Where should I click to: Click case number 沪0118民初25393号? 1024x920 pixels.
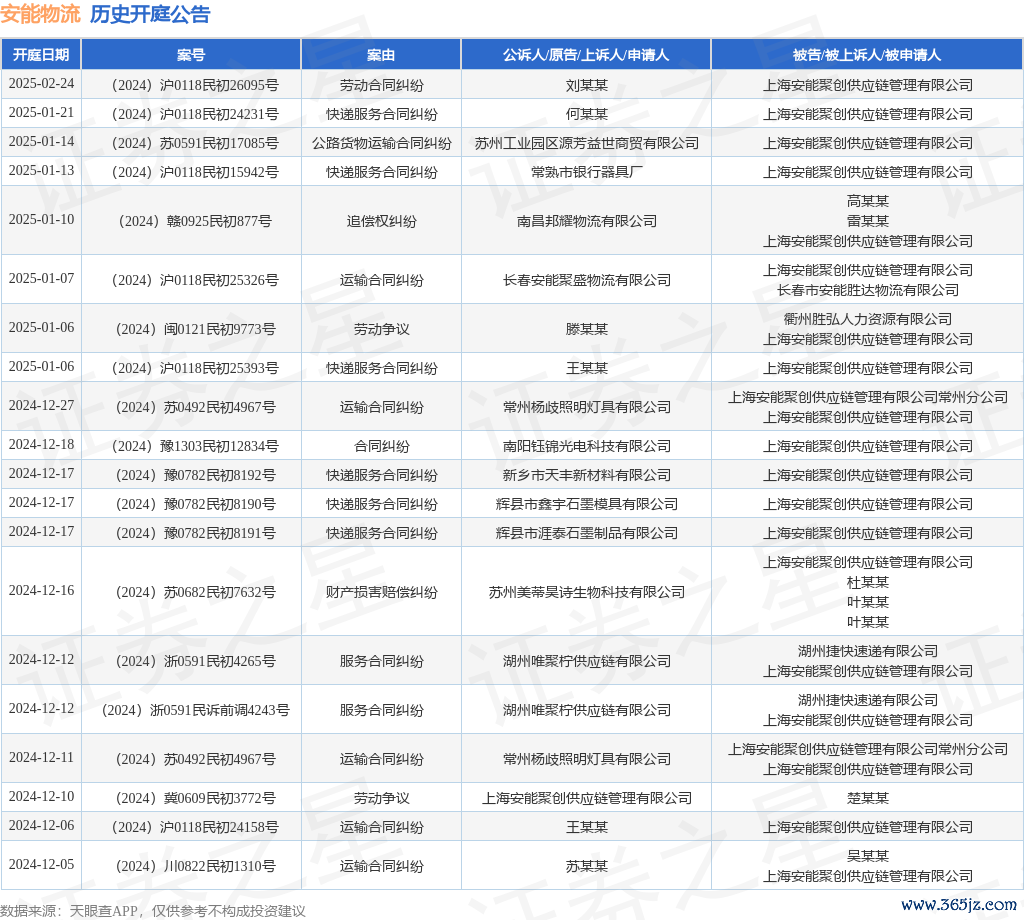195,368
